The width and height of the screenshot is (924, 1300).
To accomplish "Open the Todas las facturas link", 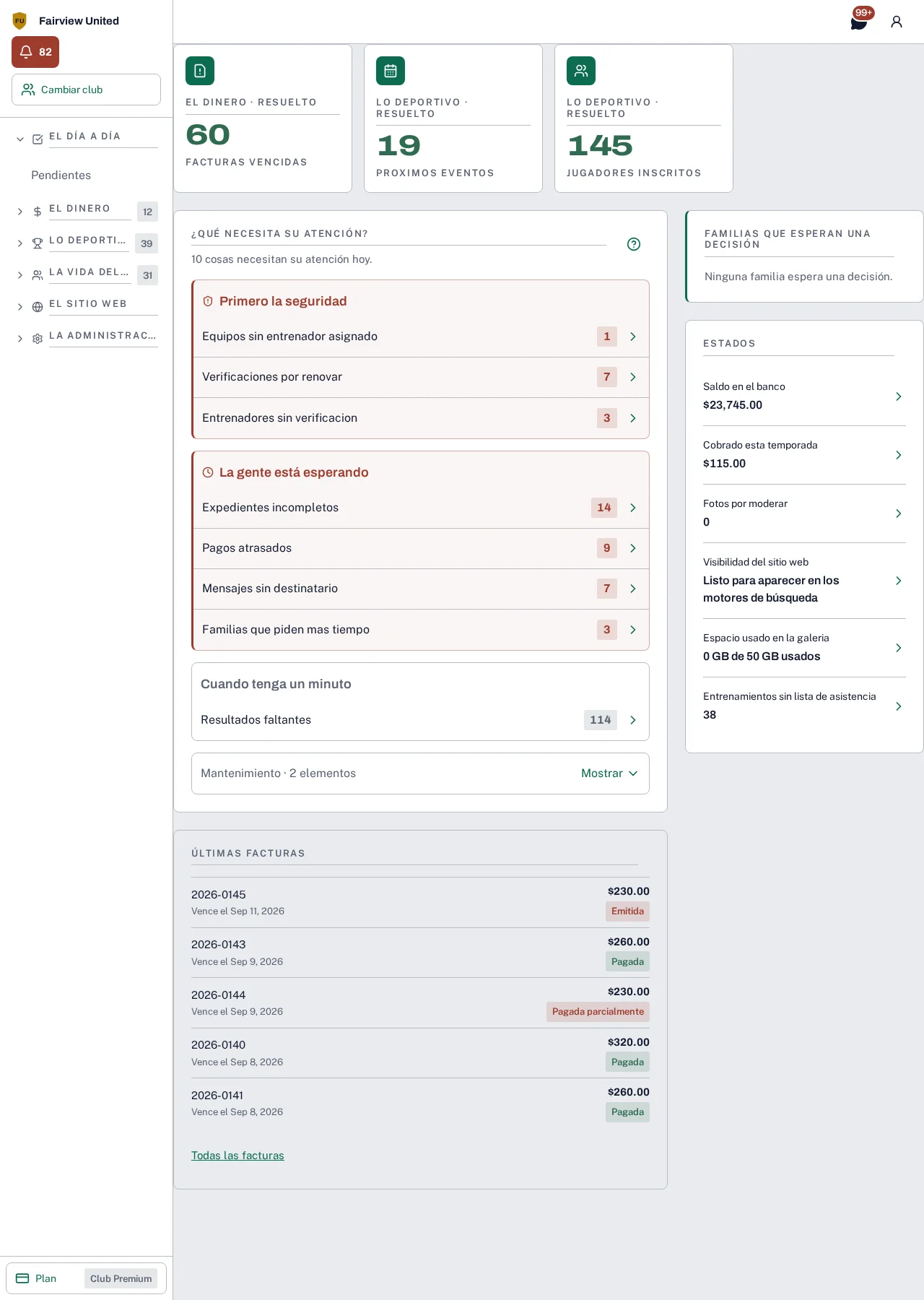I will click(x=237, y=1156).
